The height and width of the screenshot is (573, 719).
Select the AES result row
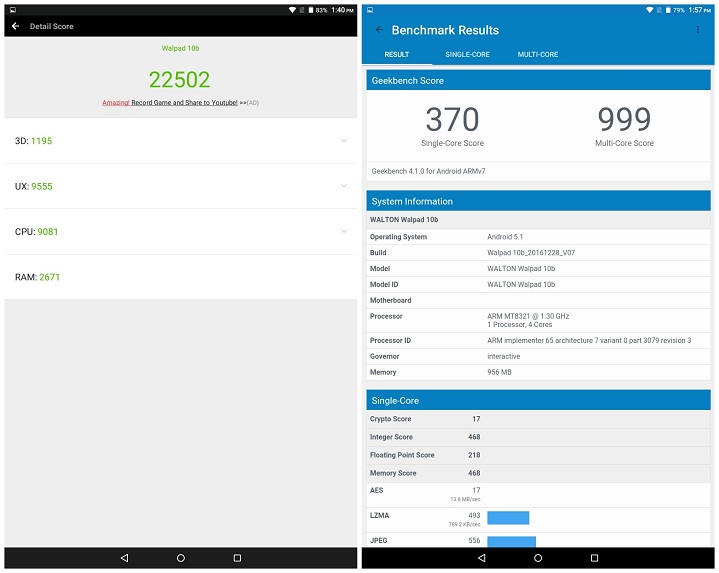pos(538,495)
